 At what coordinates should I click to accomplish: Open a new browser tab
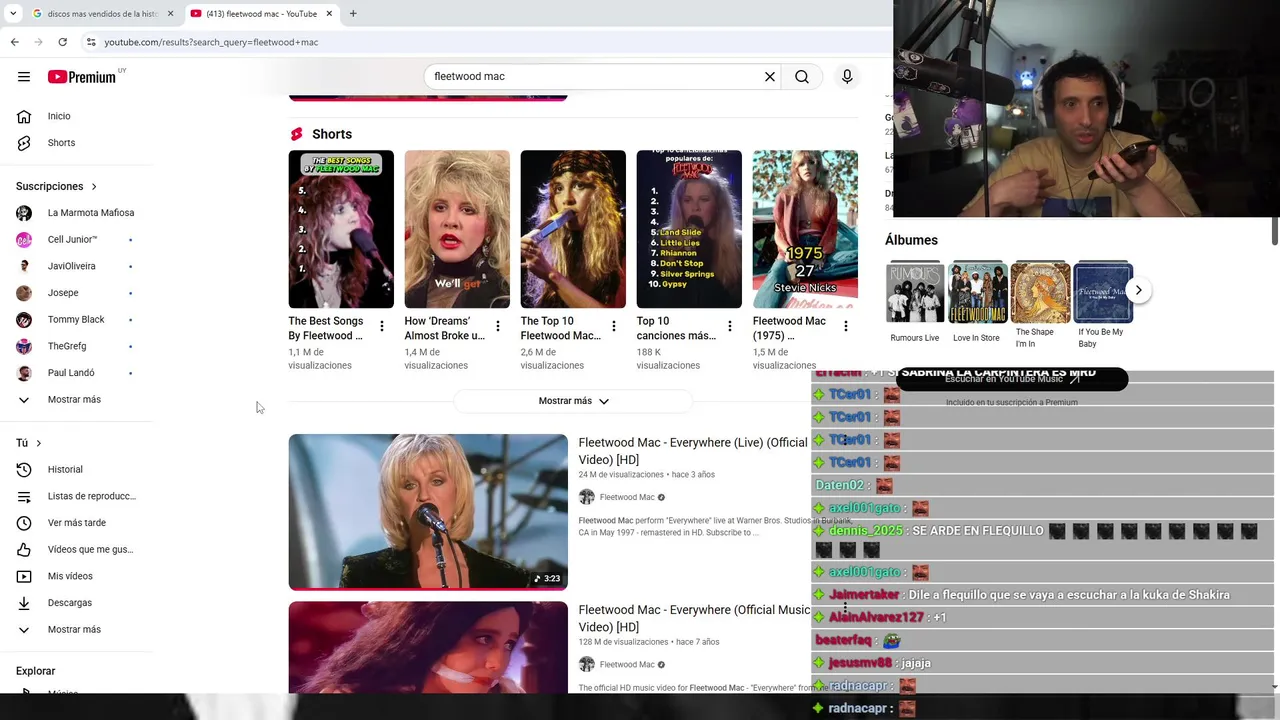[353, 14]
